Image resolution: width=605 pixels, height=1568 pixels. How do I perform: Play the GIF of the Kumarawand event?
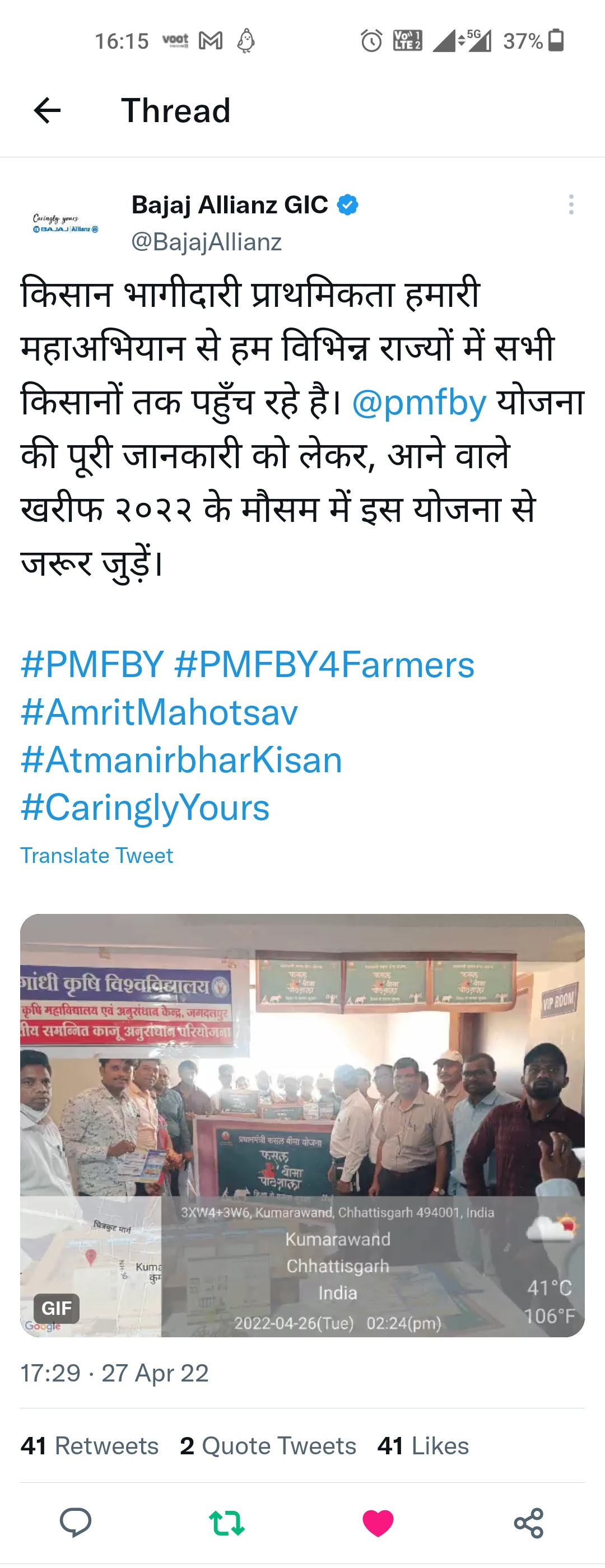[302, 1126]
